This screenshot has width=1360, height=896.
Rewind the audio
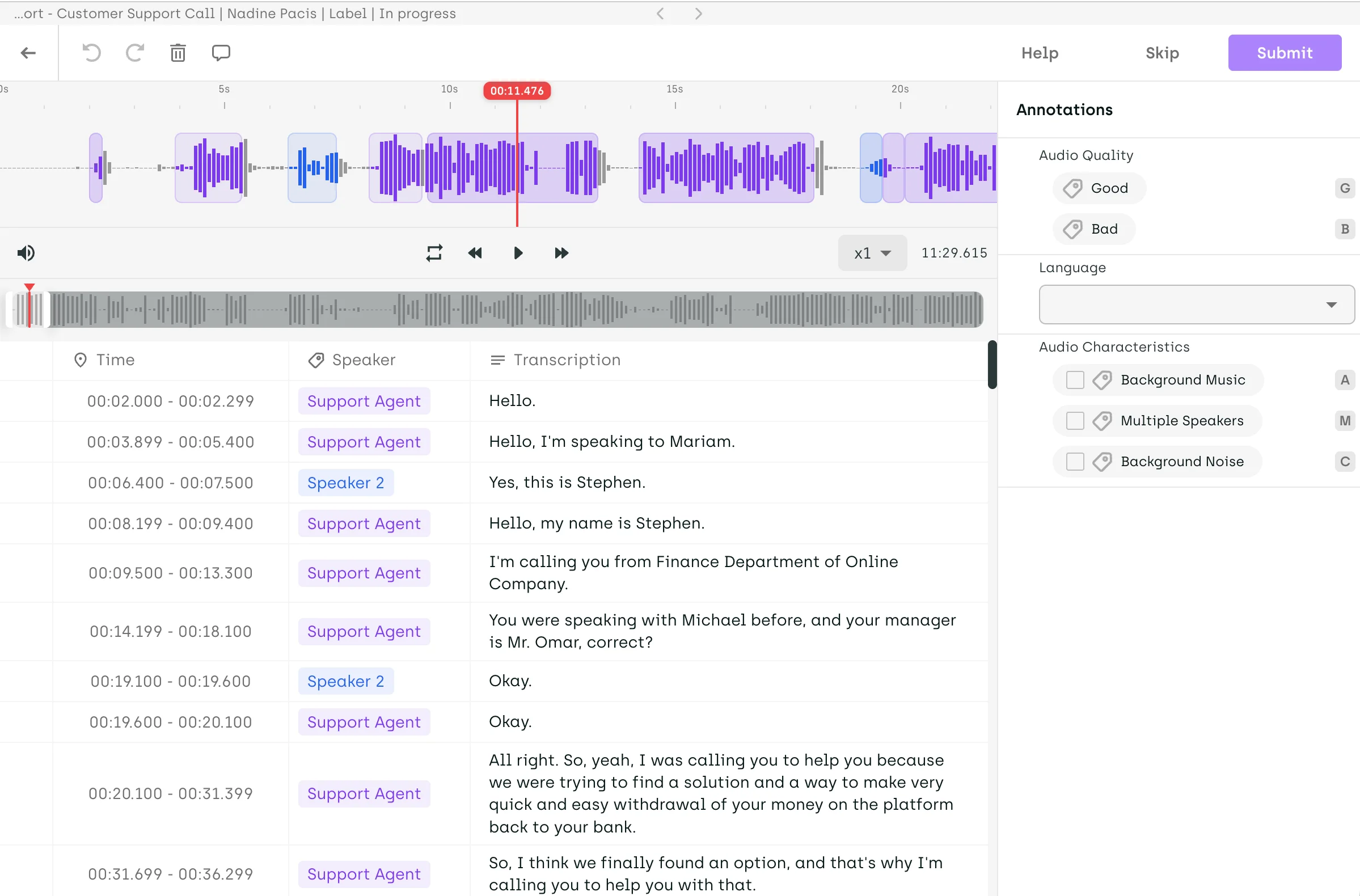coord(475,252)
